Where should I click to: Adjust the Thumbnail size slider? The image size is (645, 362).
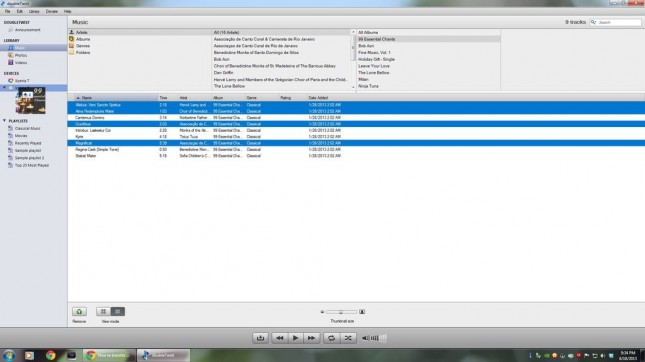(x=341, y=312)
